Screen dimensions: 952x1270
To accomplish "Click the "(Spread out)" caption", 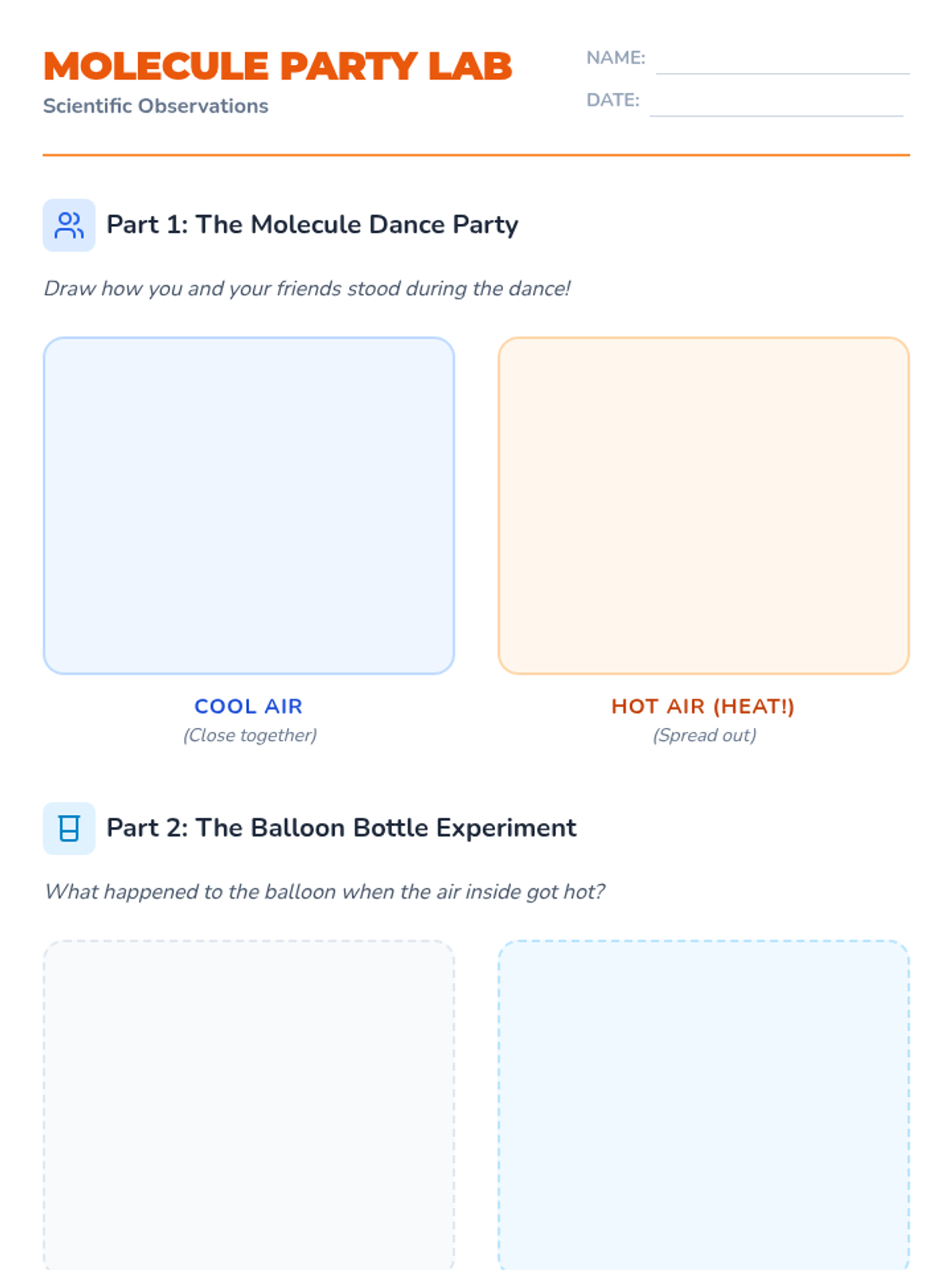I will (x=704, y=736).
